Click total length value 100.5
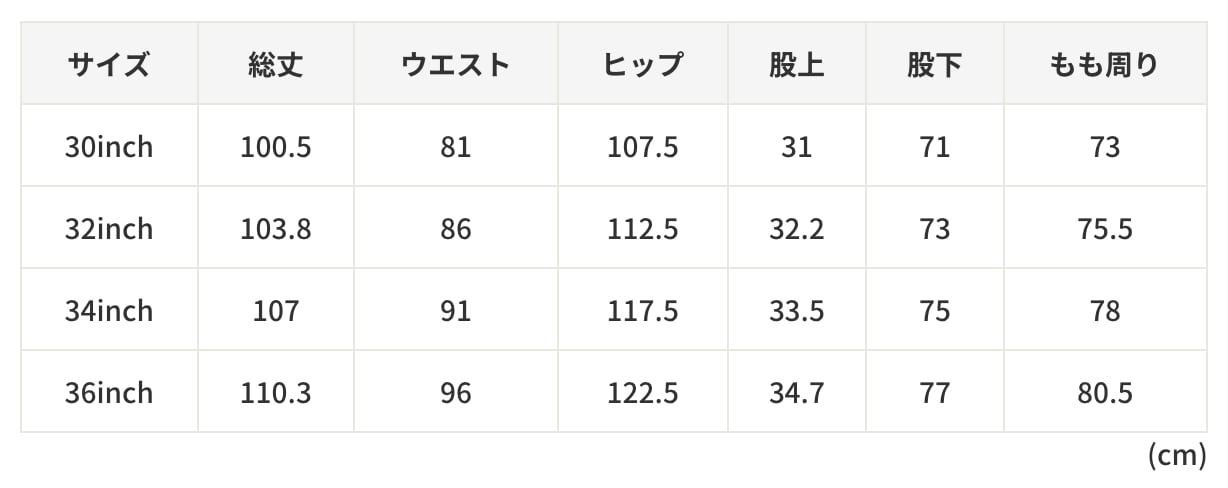Screen dimensions: 1228x488 tap(276, 147)
